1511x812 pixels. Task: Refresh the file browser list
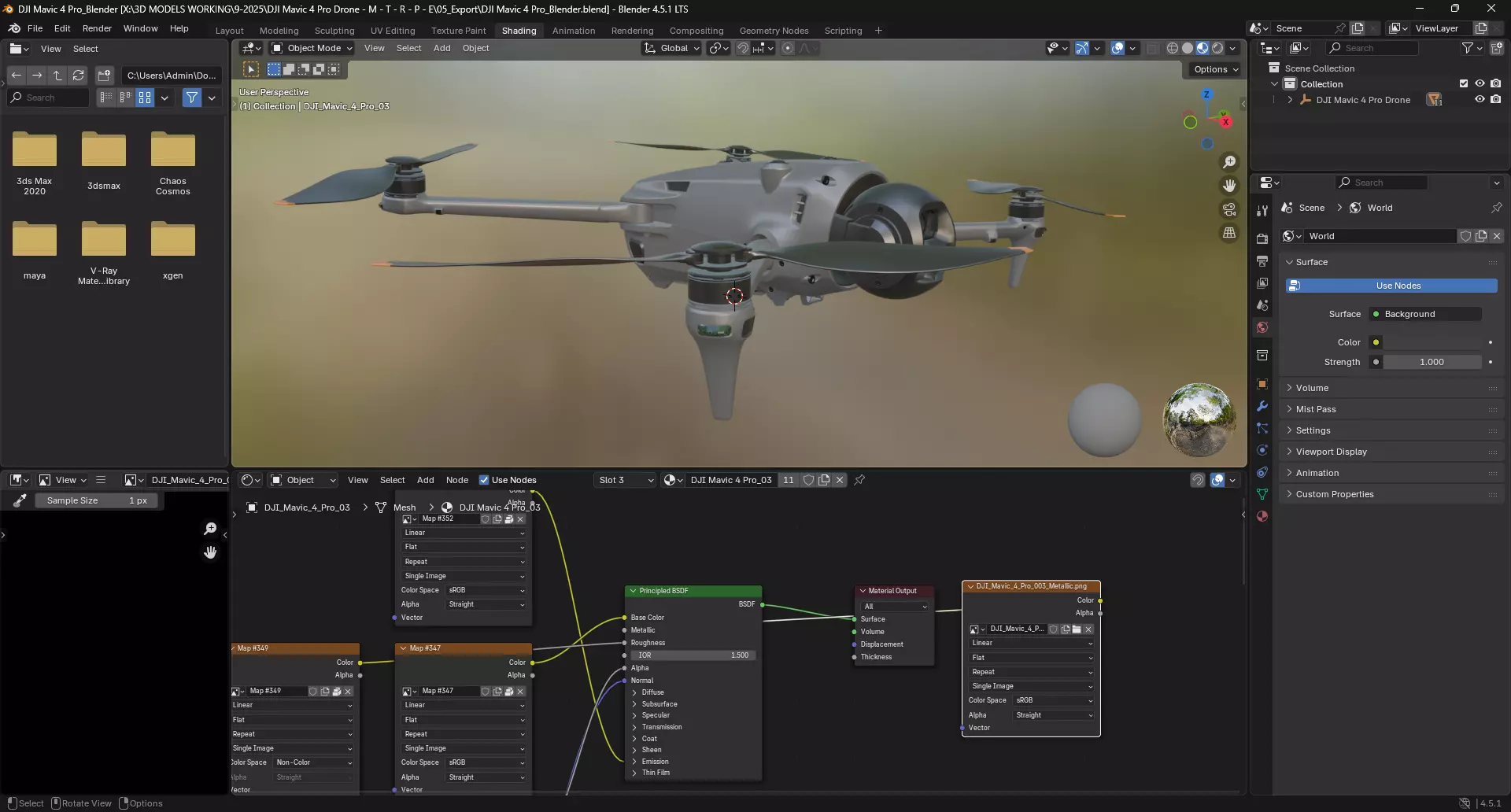(x=78, y=76)
